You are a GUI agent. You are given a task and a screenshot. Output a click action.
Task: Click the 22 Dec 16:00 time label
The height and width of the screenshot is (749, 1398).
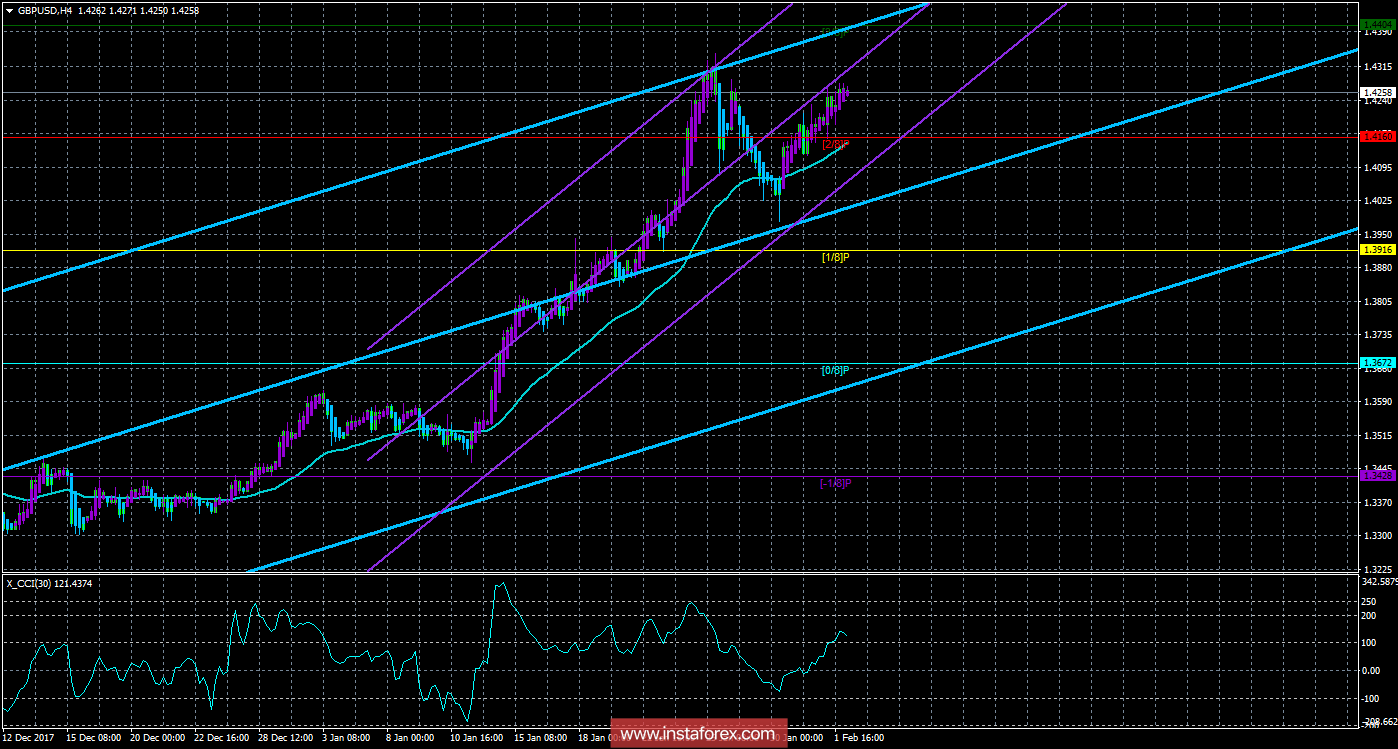224,738
